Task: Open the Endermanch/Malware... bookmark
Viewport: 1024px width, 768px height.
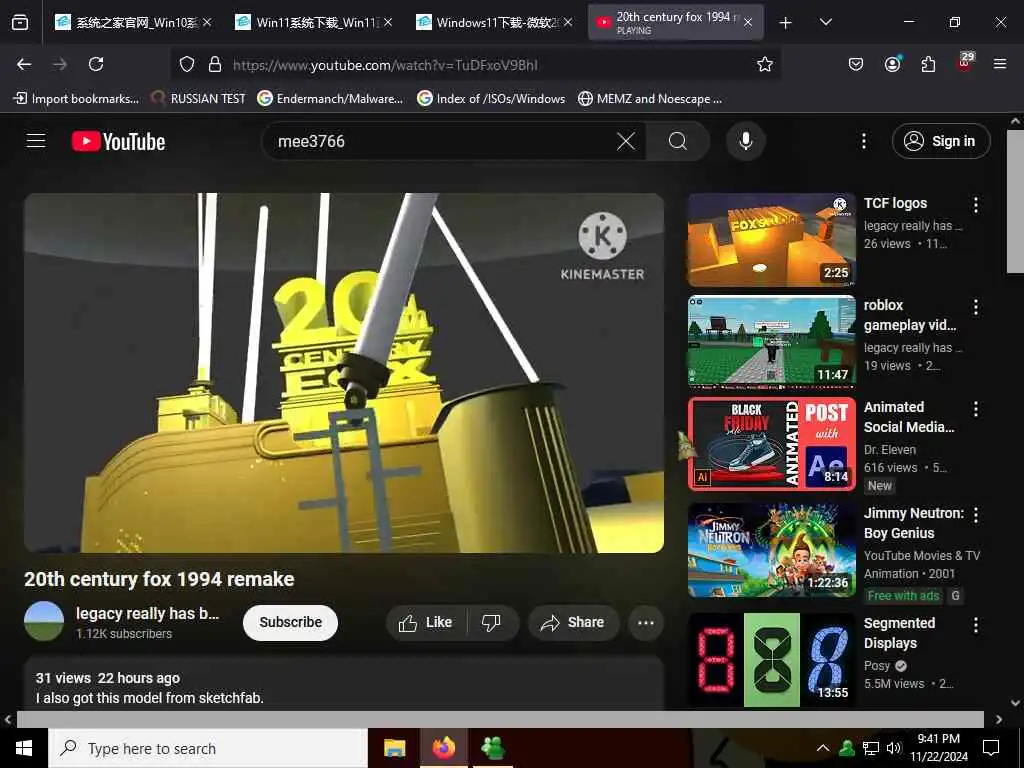Action: [x=330, y=99]
